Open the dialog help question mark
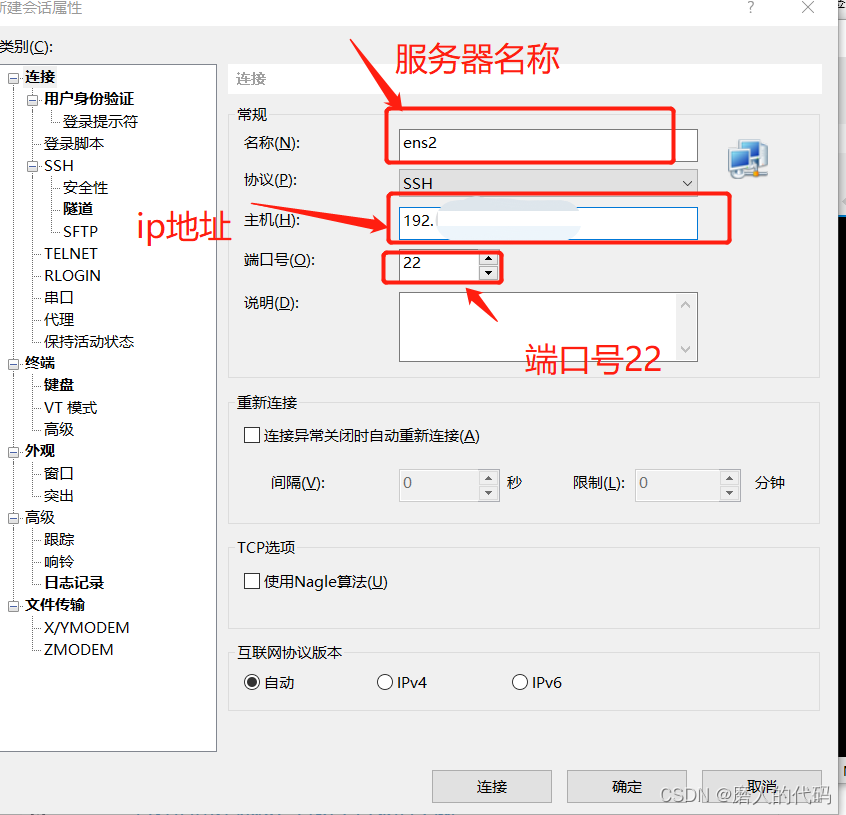This screenshot has height=815, width=846. click(751, 7)
